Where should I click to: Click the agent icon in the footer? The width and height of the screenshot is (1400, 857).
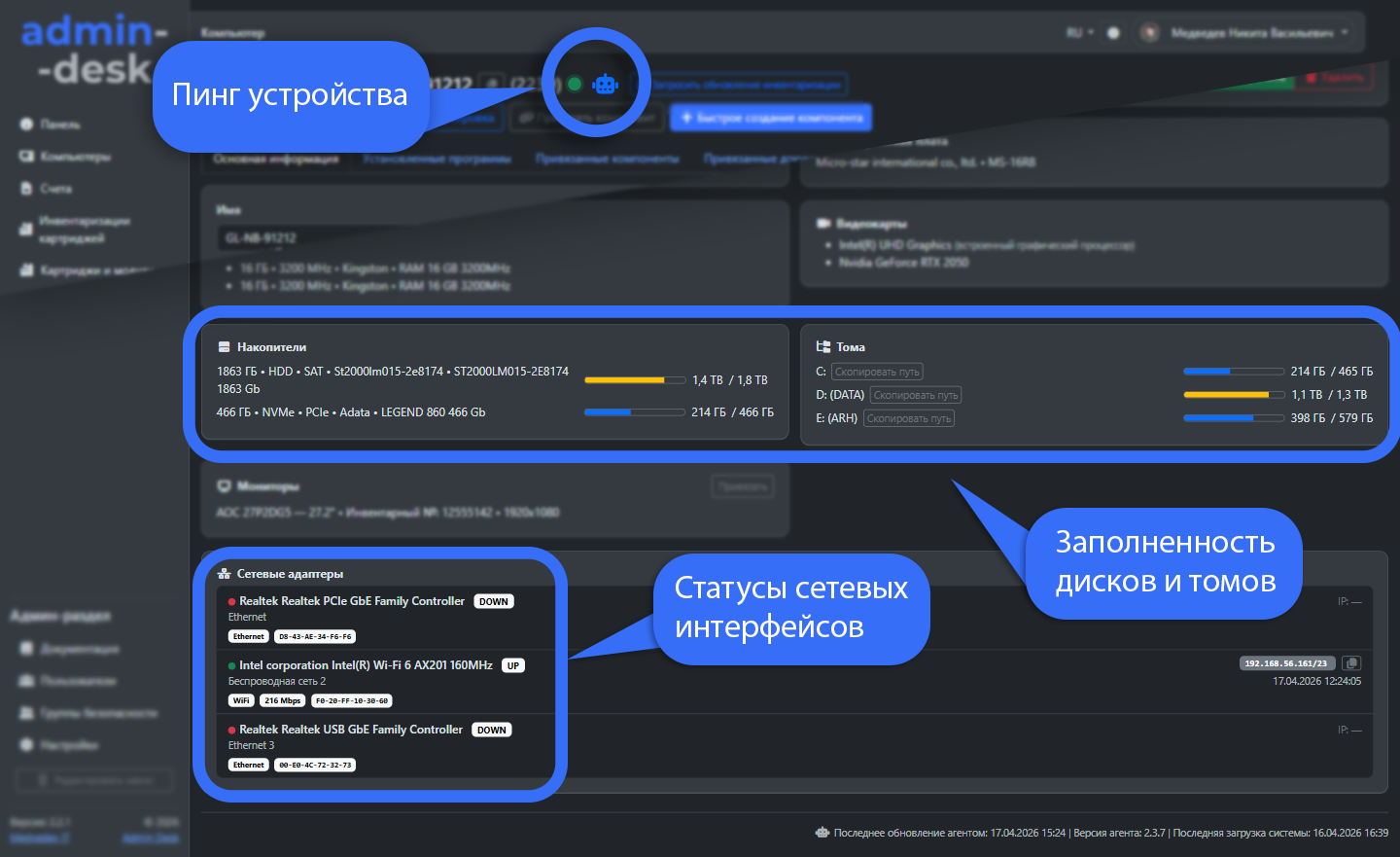tap(822, 833)
